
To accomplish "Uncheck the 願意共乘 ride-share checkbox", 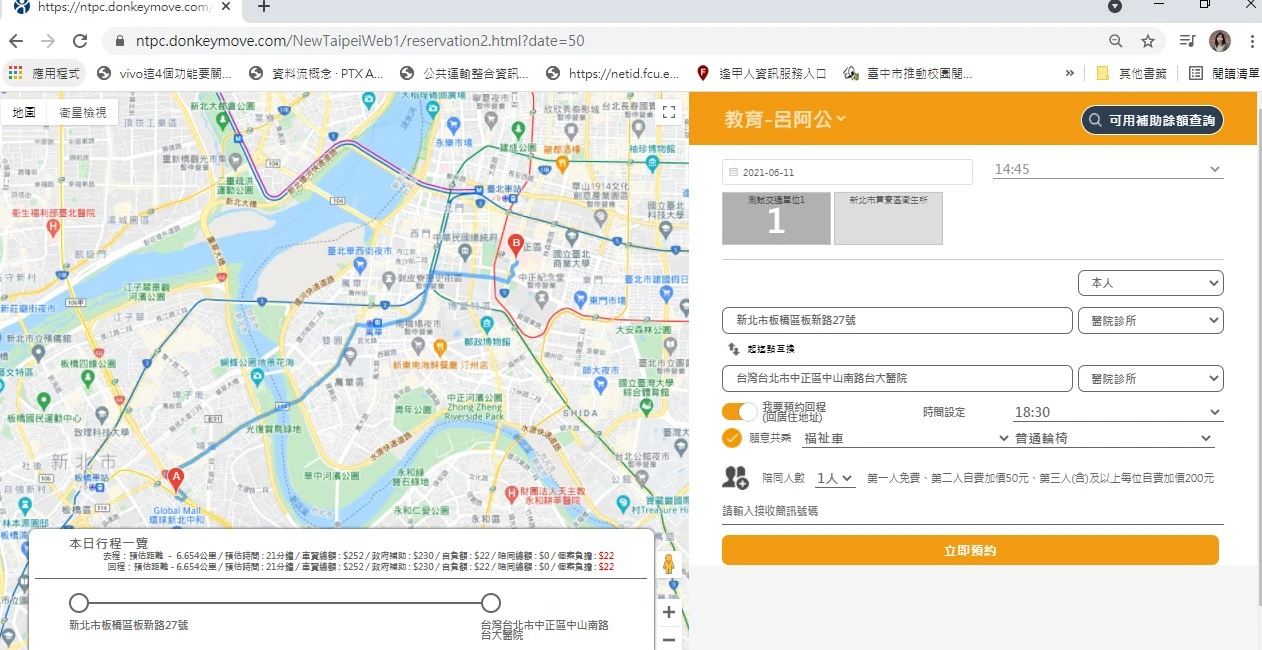I will [733, 438].
